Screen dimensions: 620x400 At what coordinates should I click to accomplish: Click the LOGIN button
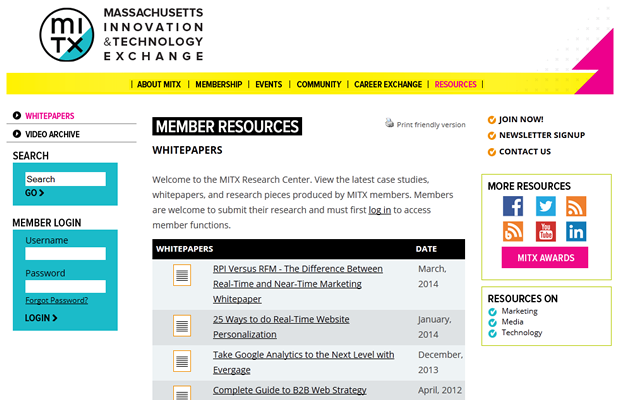[x=41, y=318]
